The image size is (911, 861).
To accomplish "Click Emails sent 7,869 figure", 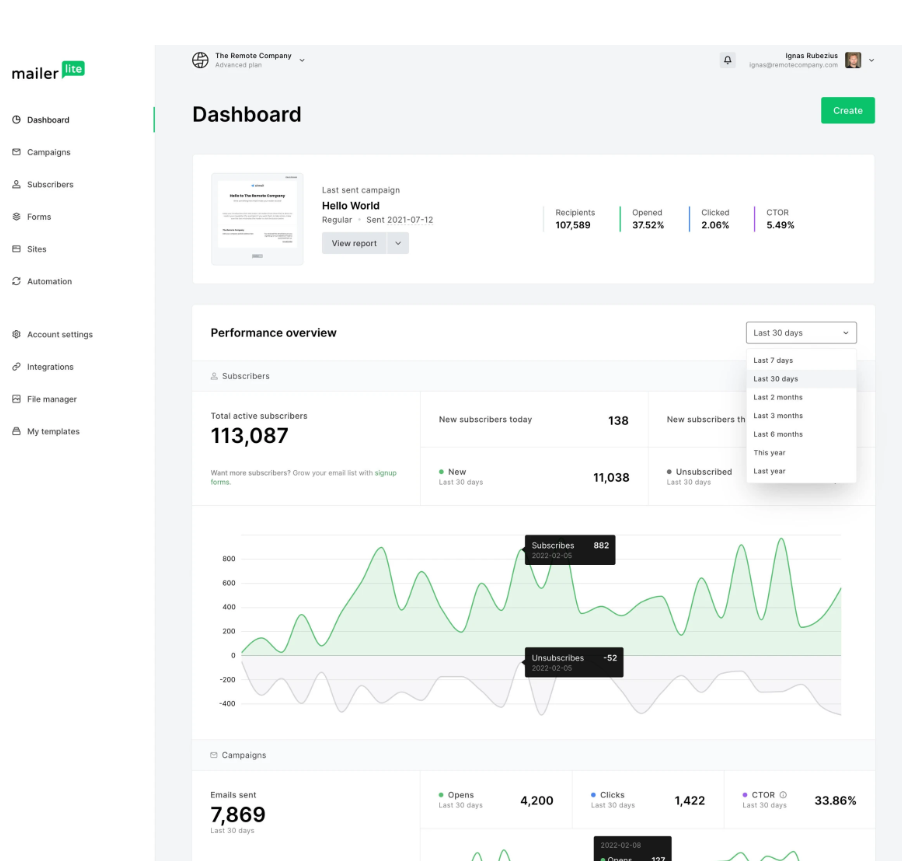I will (x=238, y=815).
